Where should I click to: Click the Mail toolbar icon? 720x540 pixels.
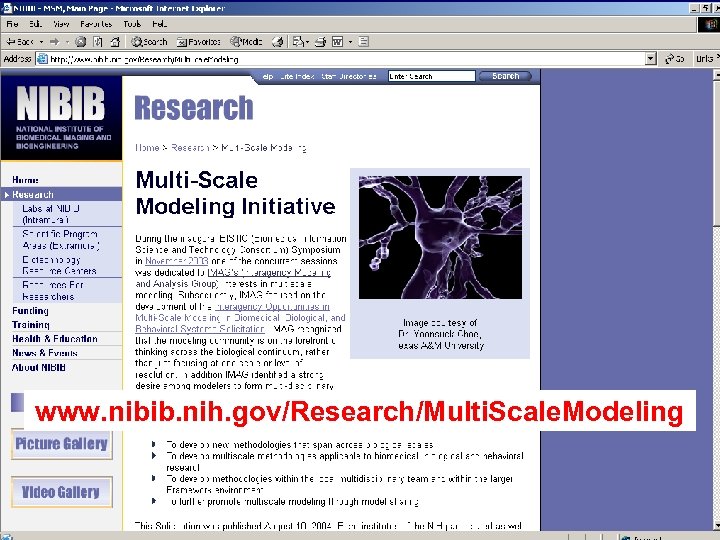[x=298, y=42]
